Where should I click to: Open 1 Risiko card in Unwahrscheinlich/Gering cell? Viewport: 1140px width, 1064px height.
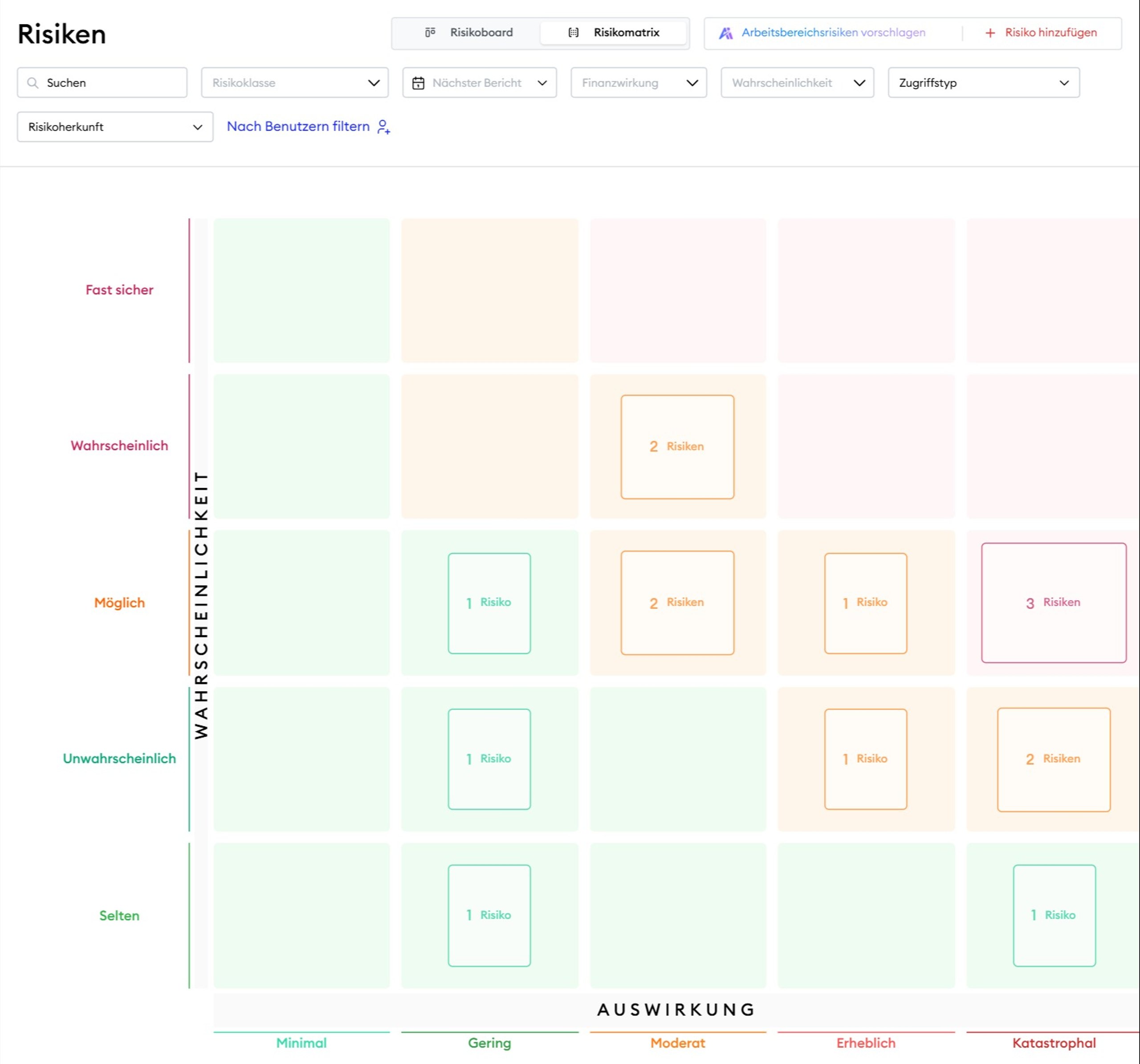(489, 759)
